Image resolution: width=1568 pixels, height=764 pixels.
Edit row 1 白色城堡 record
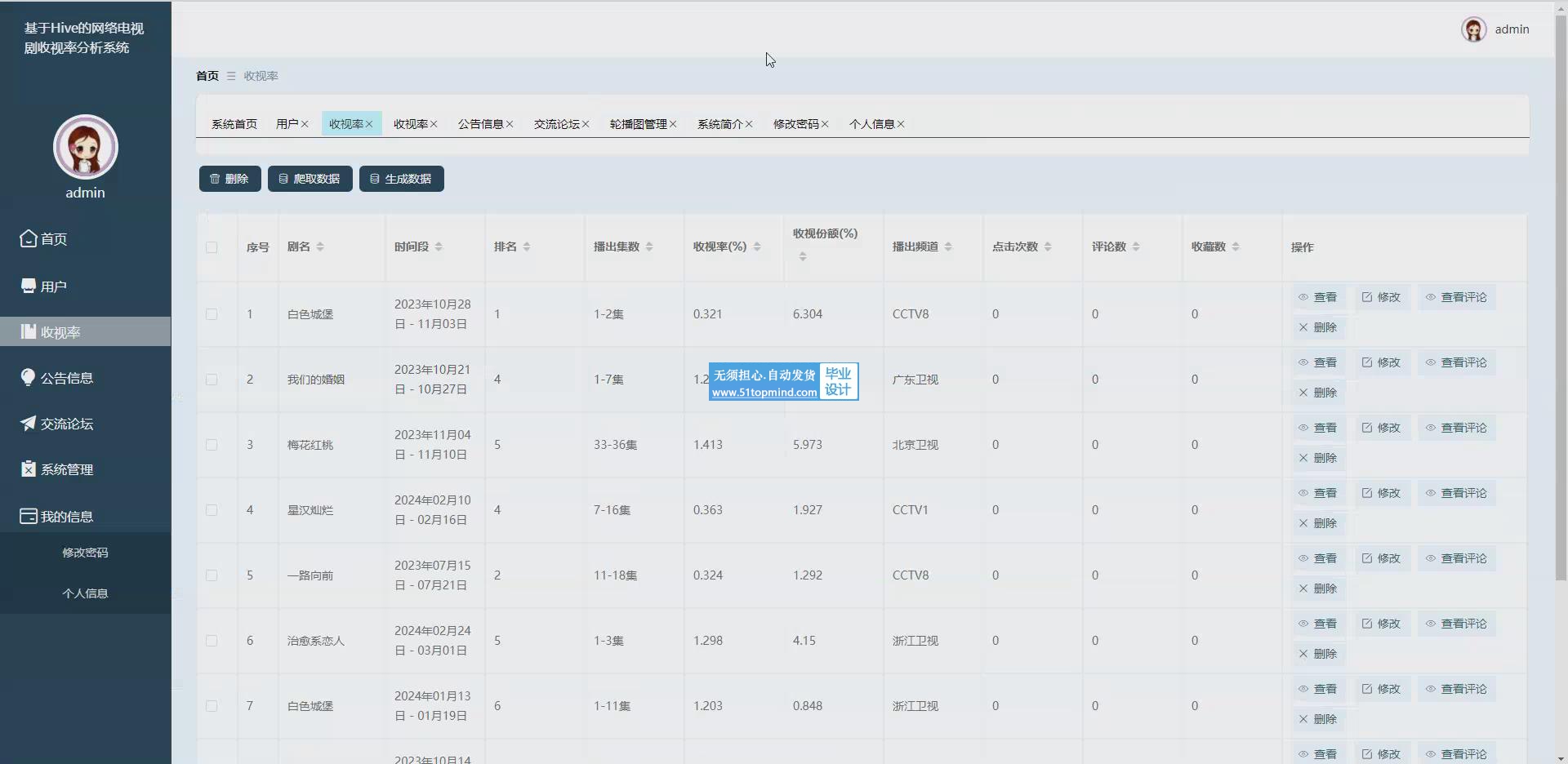[x=1381, y=297]
